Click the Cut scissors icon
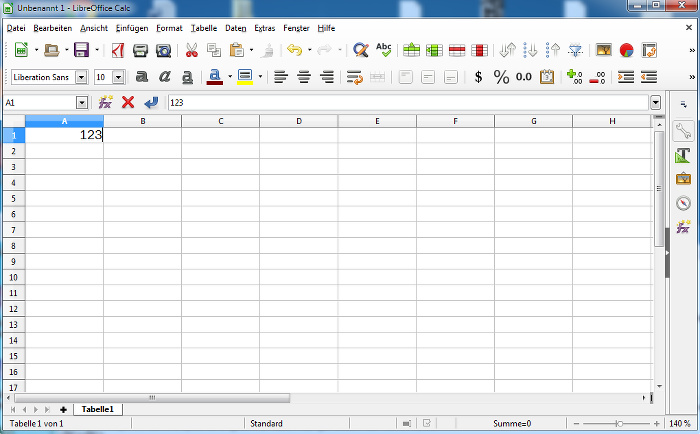Screen dimensions: 700x434 click(192, 50)
